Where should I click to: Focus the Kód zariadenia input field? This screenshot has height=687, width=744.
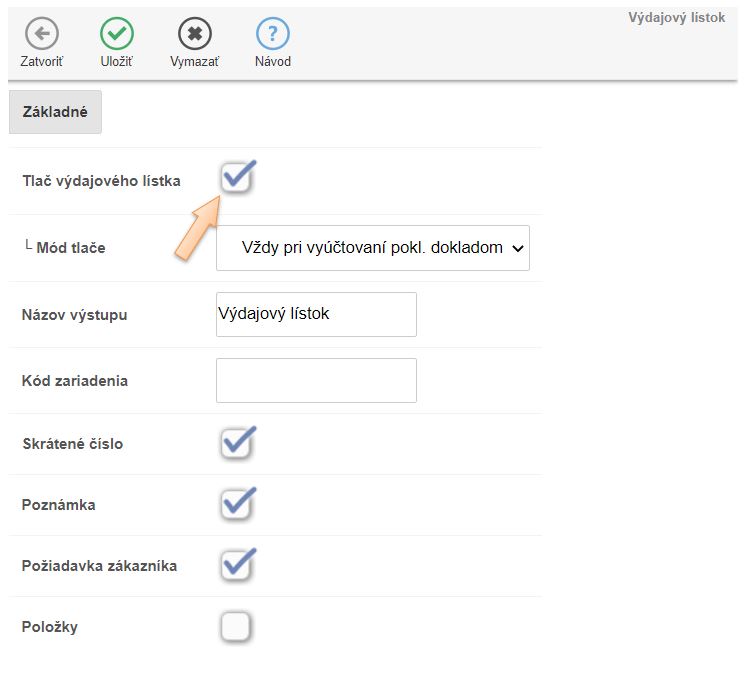point(316,380)
